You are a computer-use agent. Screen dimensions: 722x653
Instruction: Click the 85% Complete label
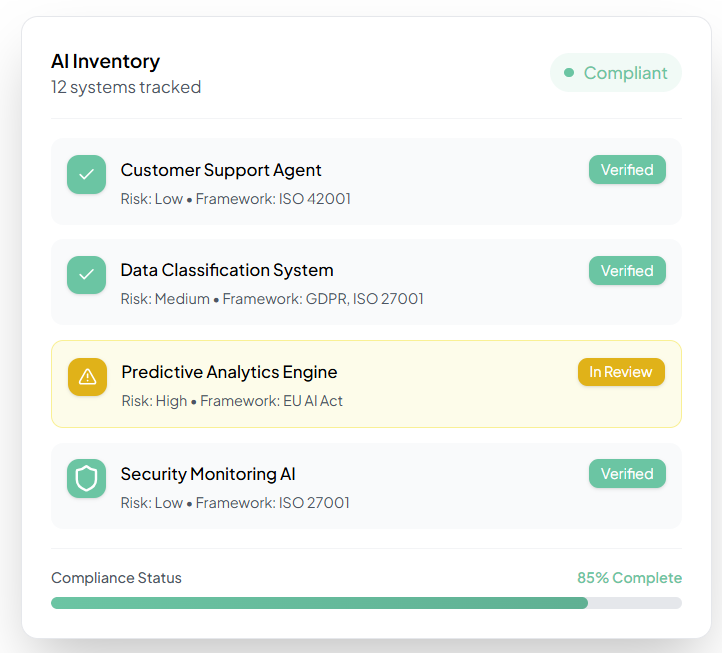click(629, 578)
